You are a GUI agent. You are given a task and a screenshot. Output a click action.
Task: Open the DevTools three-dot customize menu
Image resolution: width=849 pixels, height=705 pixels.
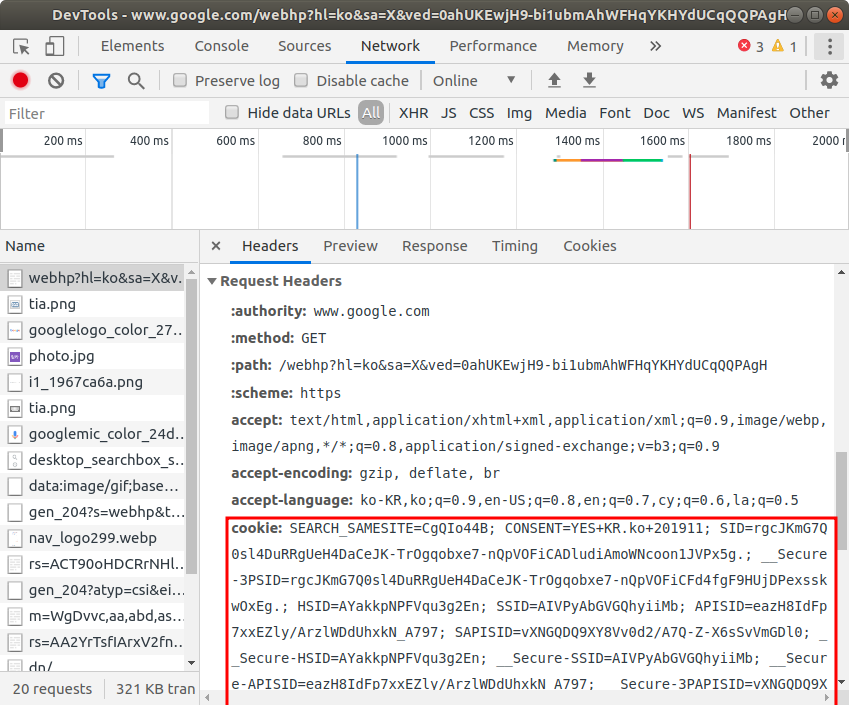[x=830, y=47]
